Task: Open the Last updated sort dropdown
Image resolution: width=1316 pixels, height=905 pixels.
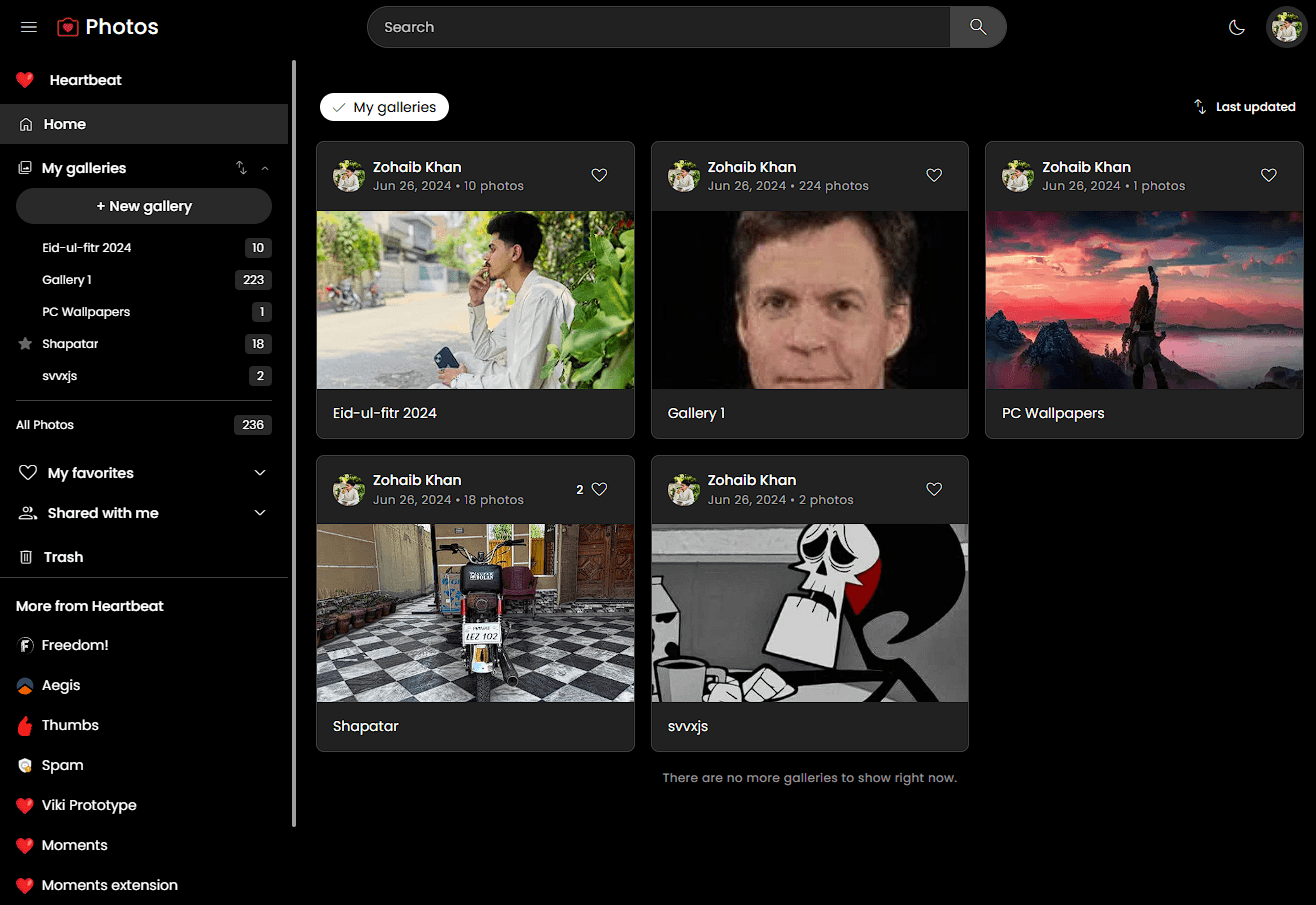Action: 1244,107
